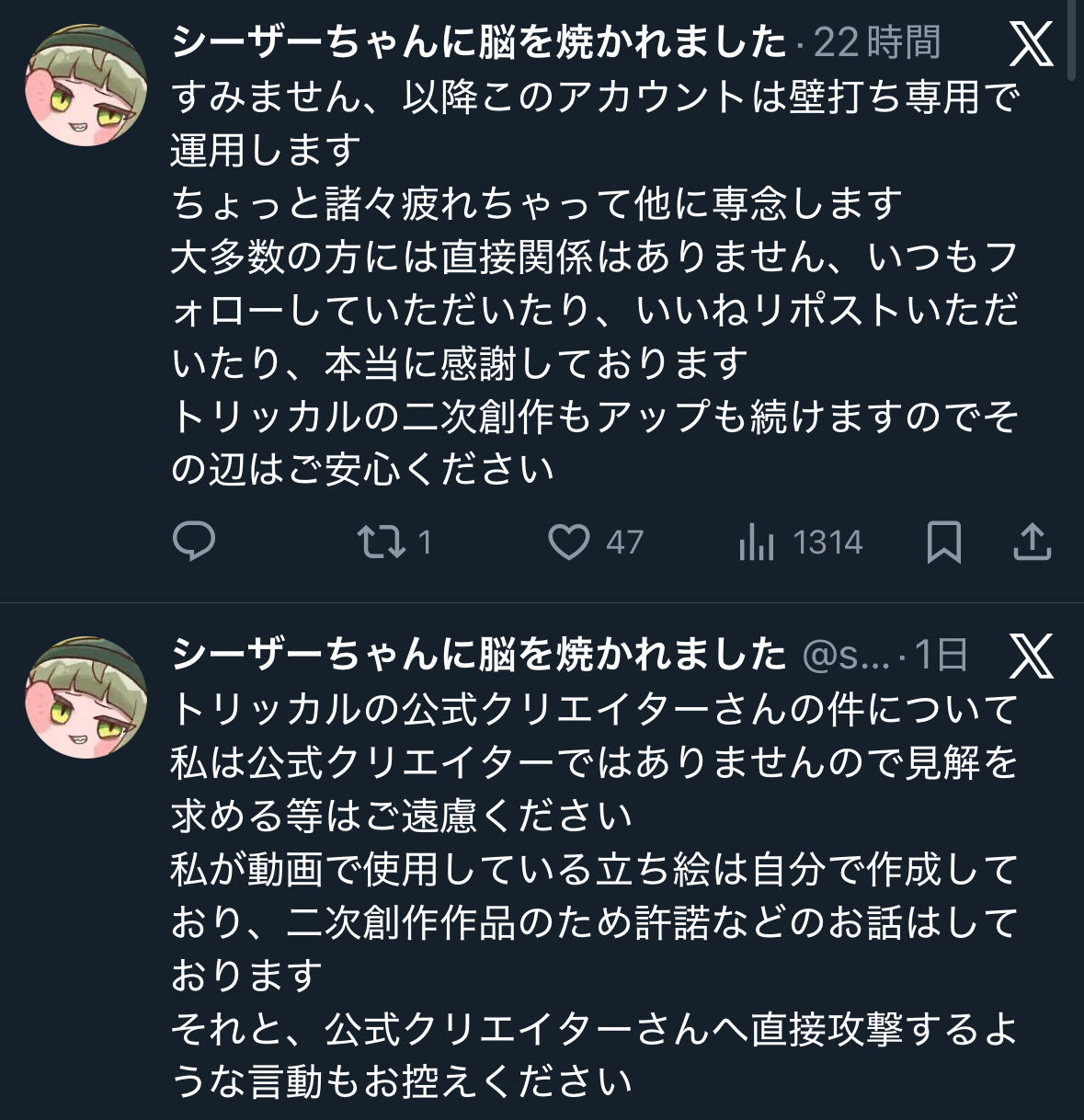Click X logo on the 1日 tweet
Screen dimensions: 1084x1120
tap(1031, 656)
